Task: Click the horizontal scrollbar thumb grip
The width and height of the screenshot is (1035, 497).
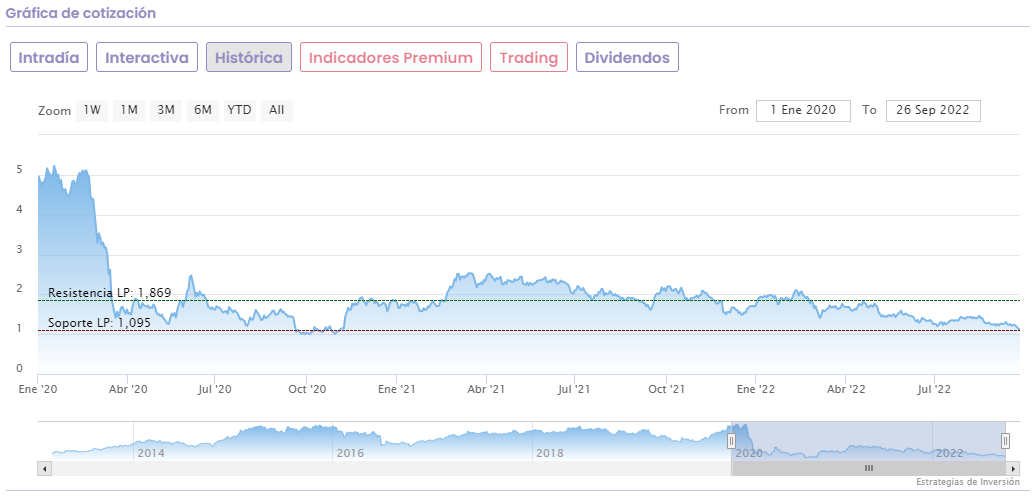Action: pos(869,468)
